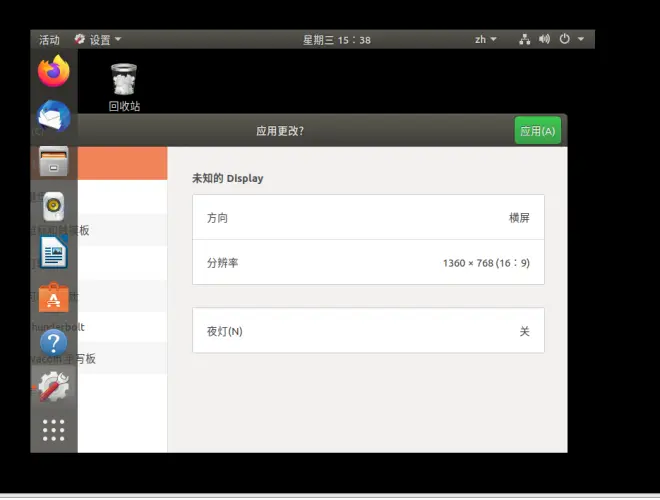The image size is (660, 500).
Task: Open Ubuntu Software orange bag icon
Action: [53, 298]
